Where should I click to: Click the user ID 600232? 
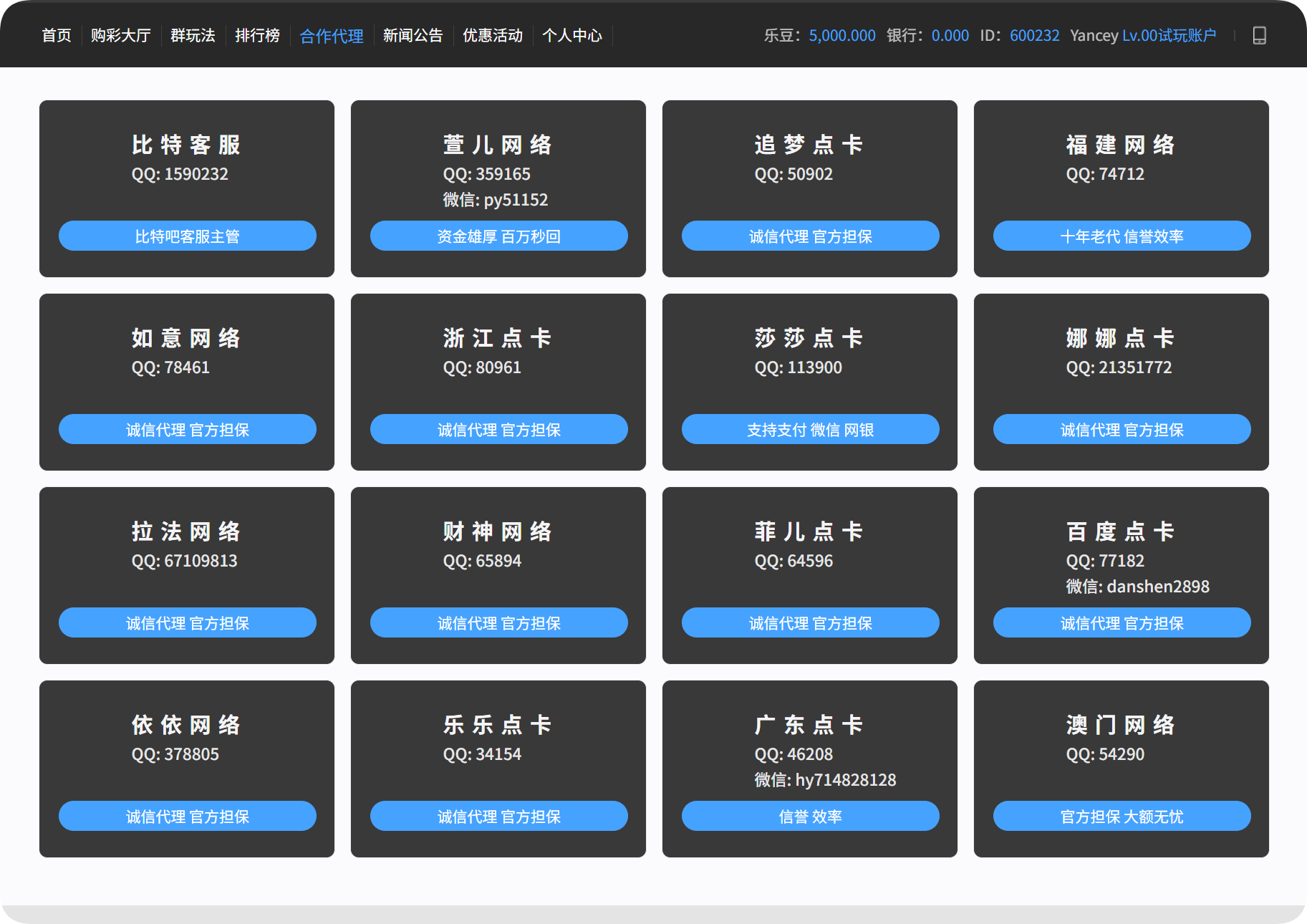click(1034, 36)
